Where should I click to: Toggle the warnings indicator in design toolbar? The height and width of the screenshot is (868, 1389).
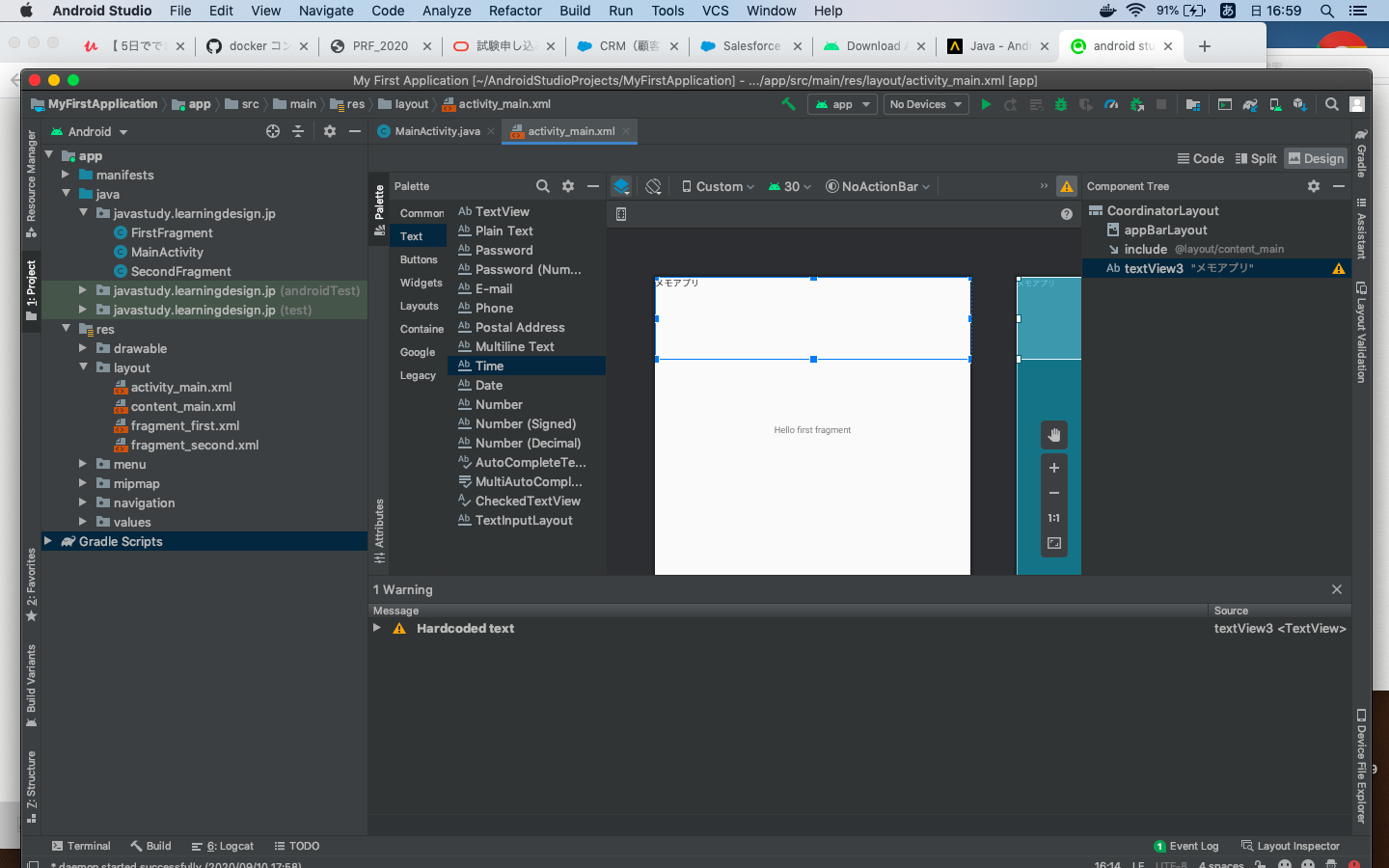point(1067,186)
